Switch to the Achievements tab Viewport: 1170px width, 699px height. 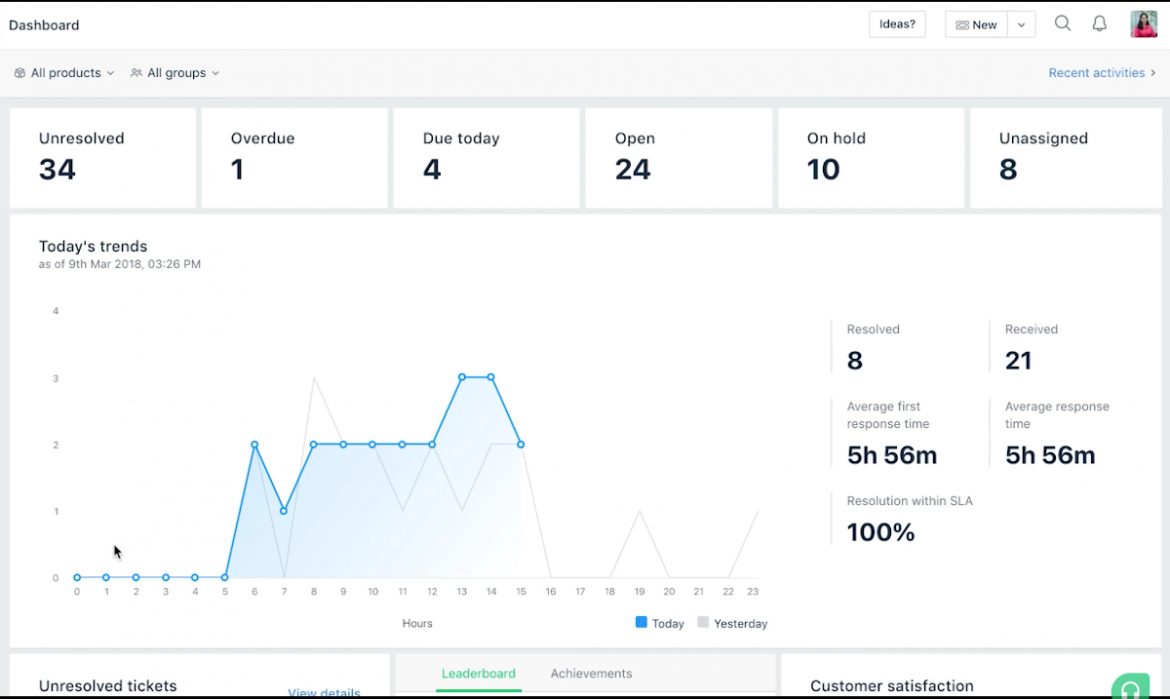click(x=591, y=673)
